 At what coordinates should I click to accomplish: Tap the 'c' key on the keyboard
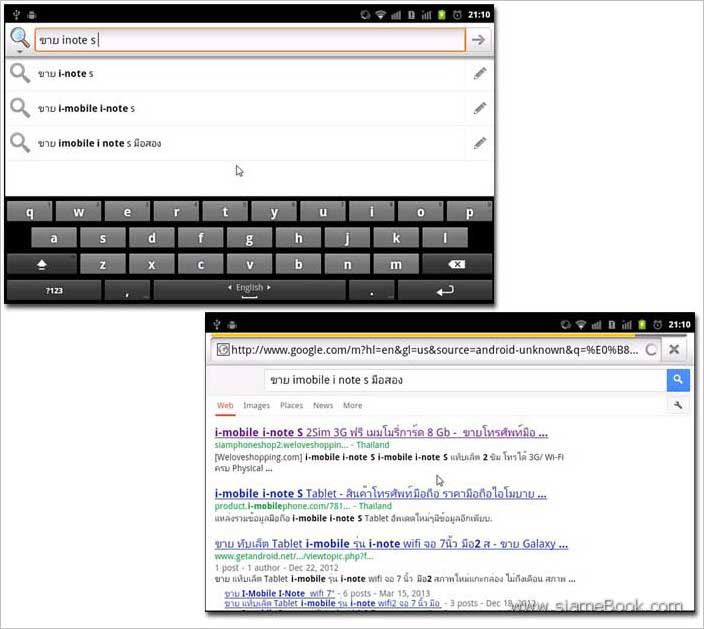point(201,264)
